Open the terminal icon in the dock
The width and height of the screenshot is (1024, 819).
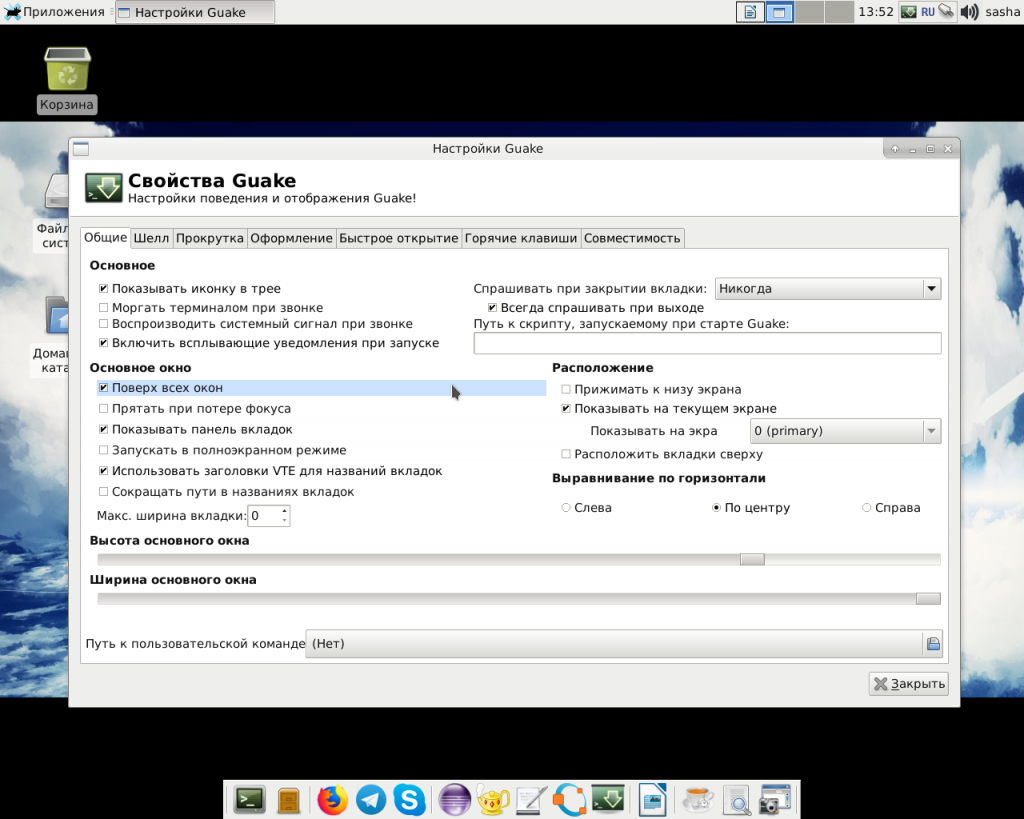[249, 799]
